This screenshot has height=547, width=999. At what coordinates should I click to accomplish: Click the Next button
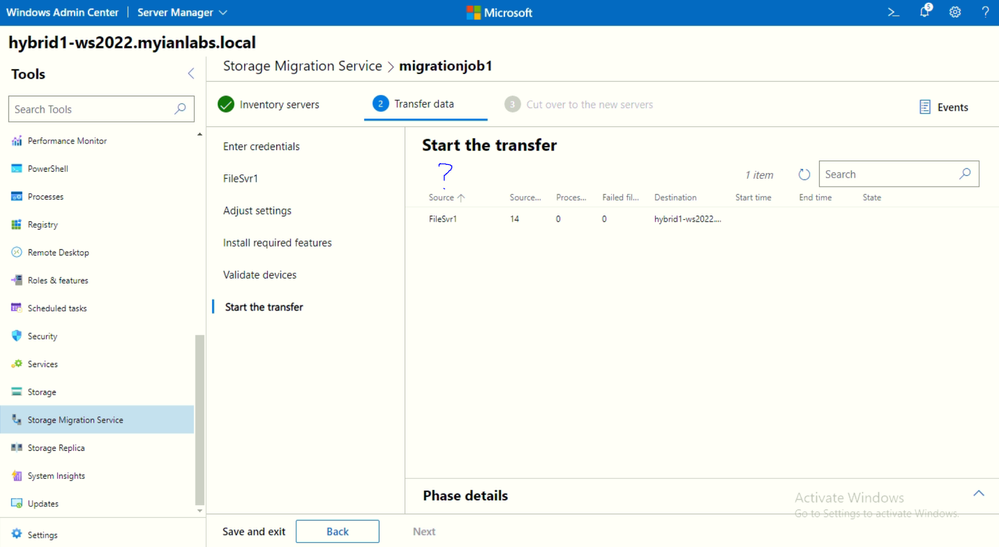(424, 532)
